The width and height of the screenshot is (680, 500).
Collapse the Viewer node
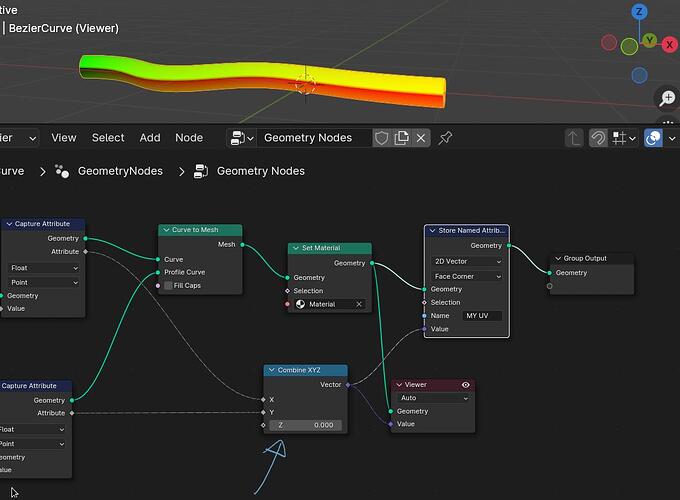[399, 385]
